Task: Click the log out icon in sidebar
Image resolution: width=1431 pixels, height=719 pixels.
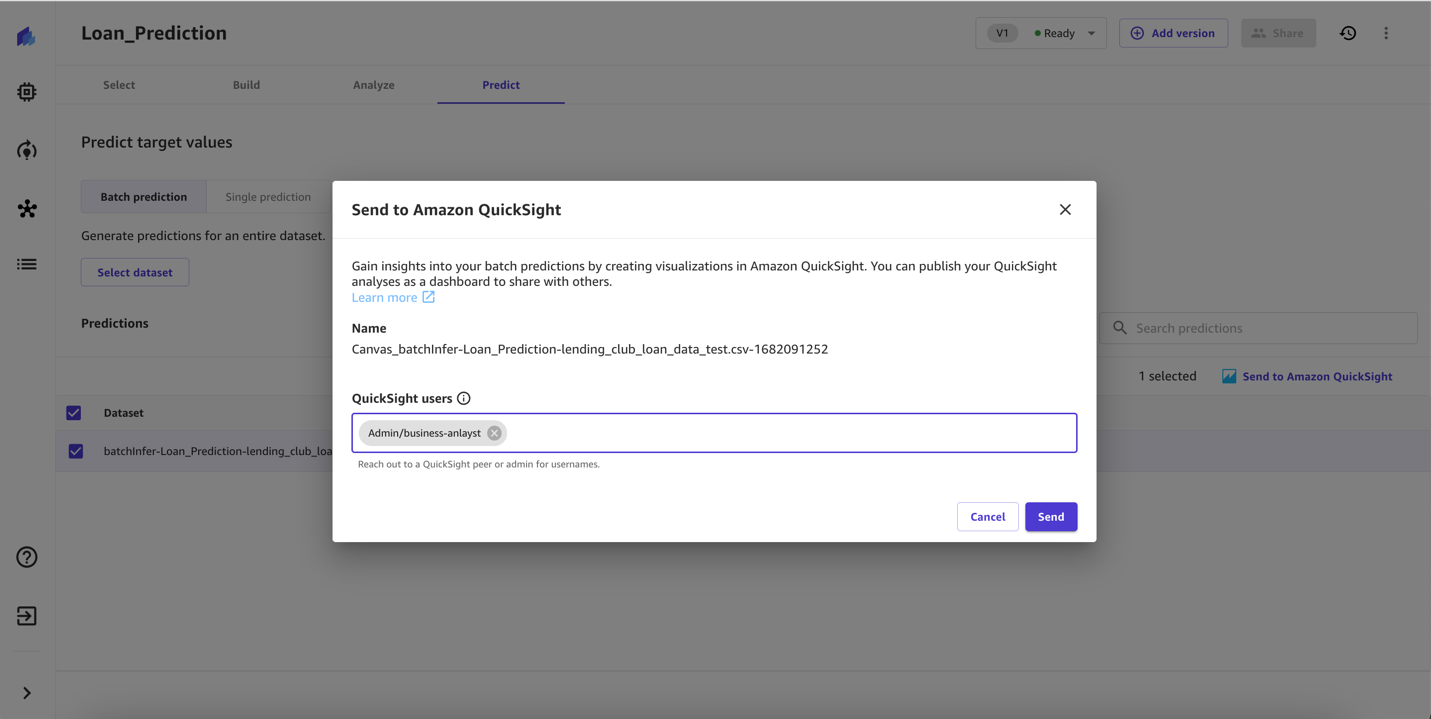Action: (27, 616)
